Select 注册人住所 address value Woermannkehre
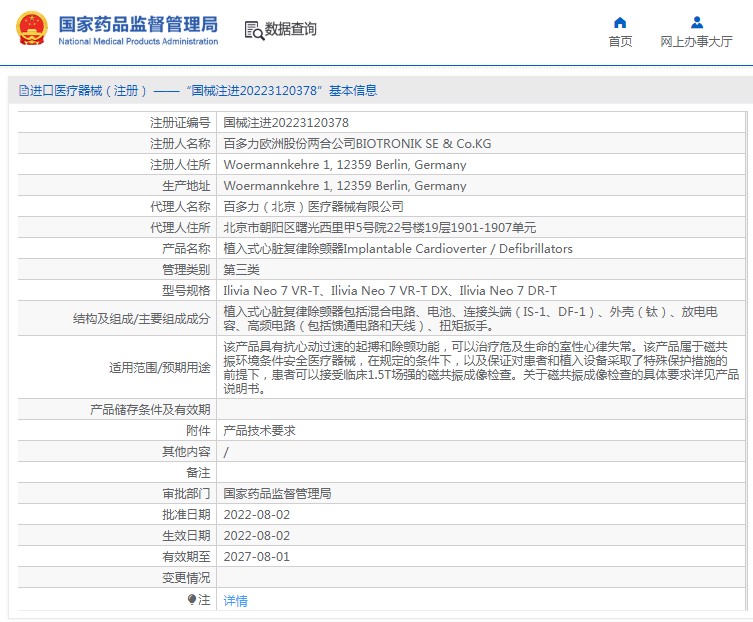 click(345, 165)
